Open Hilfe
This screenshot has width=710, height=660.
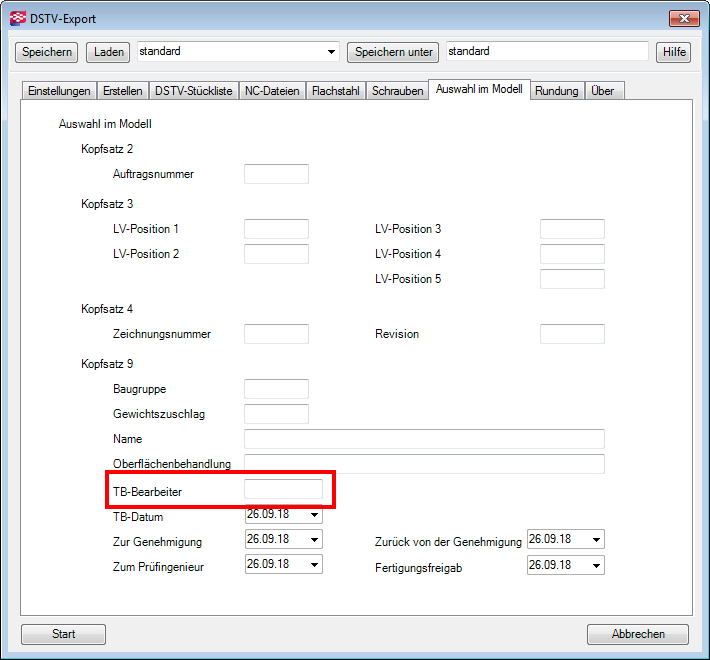[x=674, y=52]
